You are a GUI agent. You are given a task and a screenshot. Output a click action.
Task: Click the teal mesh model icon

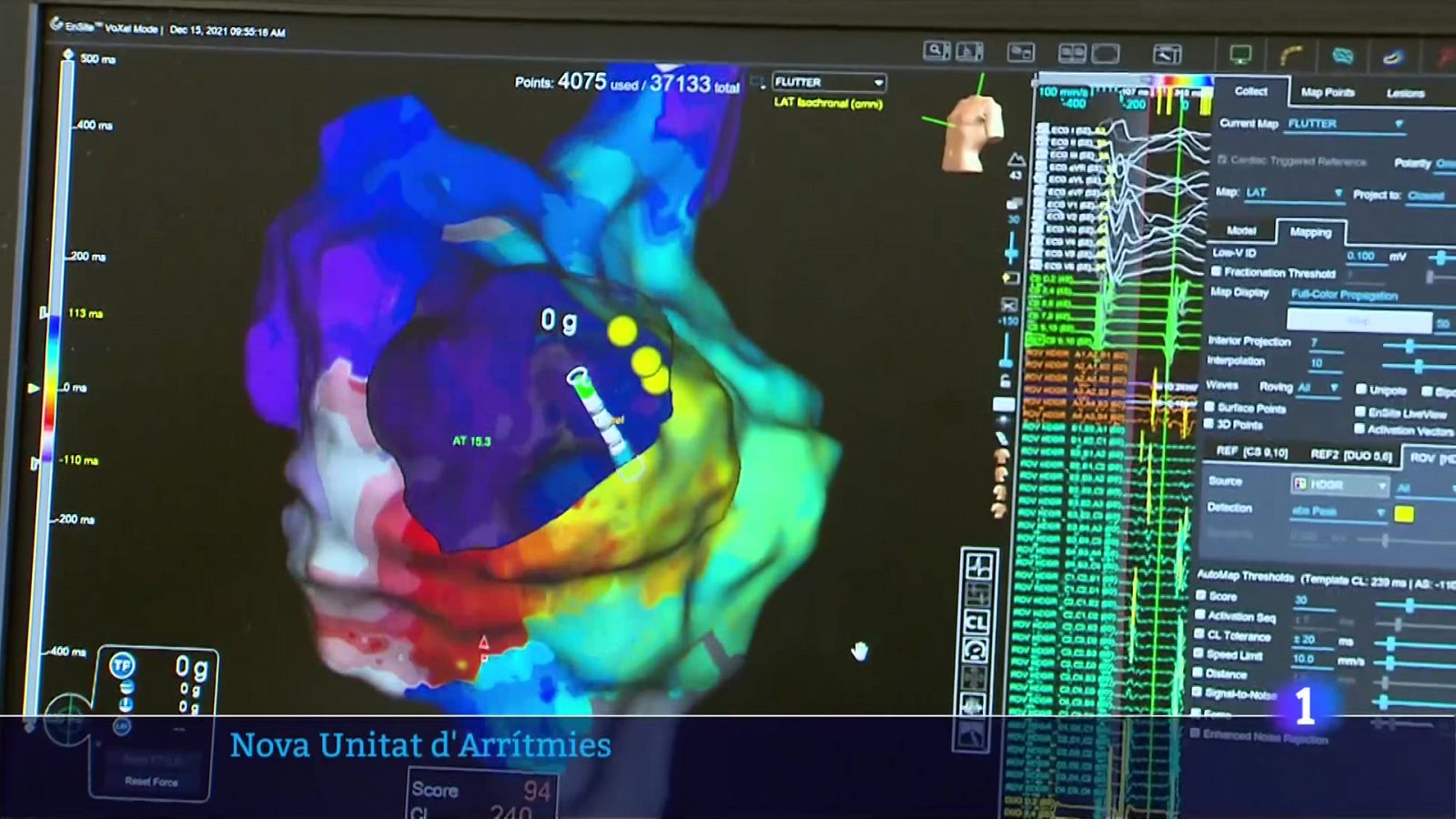pyautogui.click(x=1342, y=56)
